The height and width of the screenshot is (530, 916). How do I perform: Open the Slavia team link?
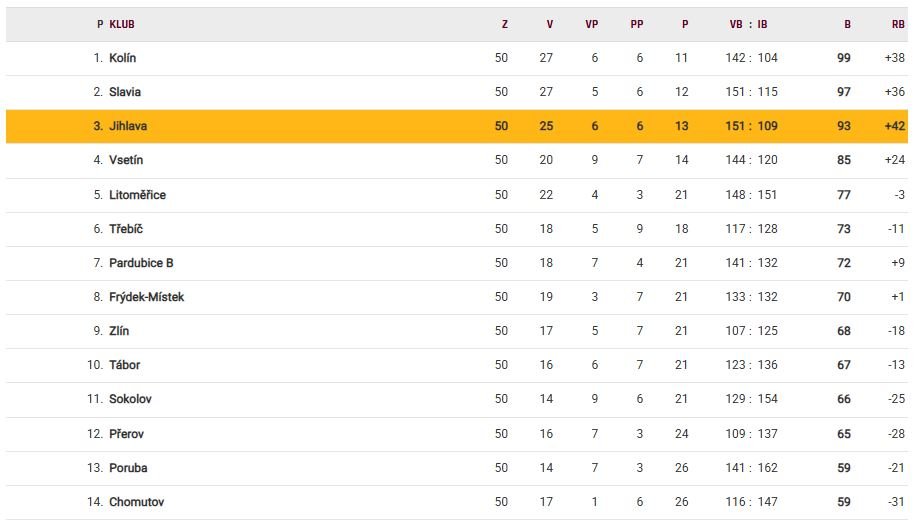125,92
